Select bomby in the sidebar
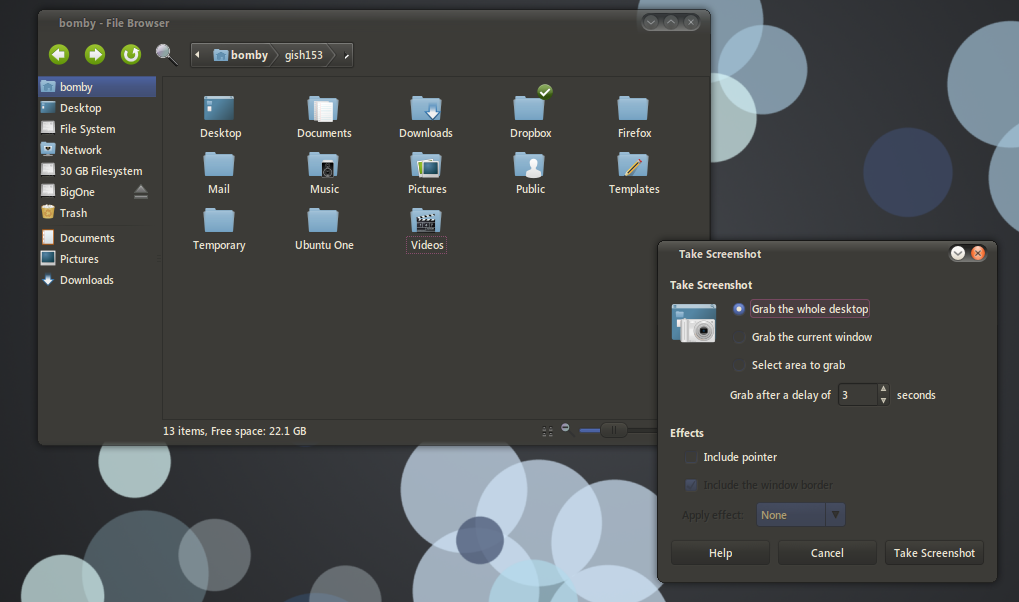 [97, 86]
